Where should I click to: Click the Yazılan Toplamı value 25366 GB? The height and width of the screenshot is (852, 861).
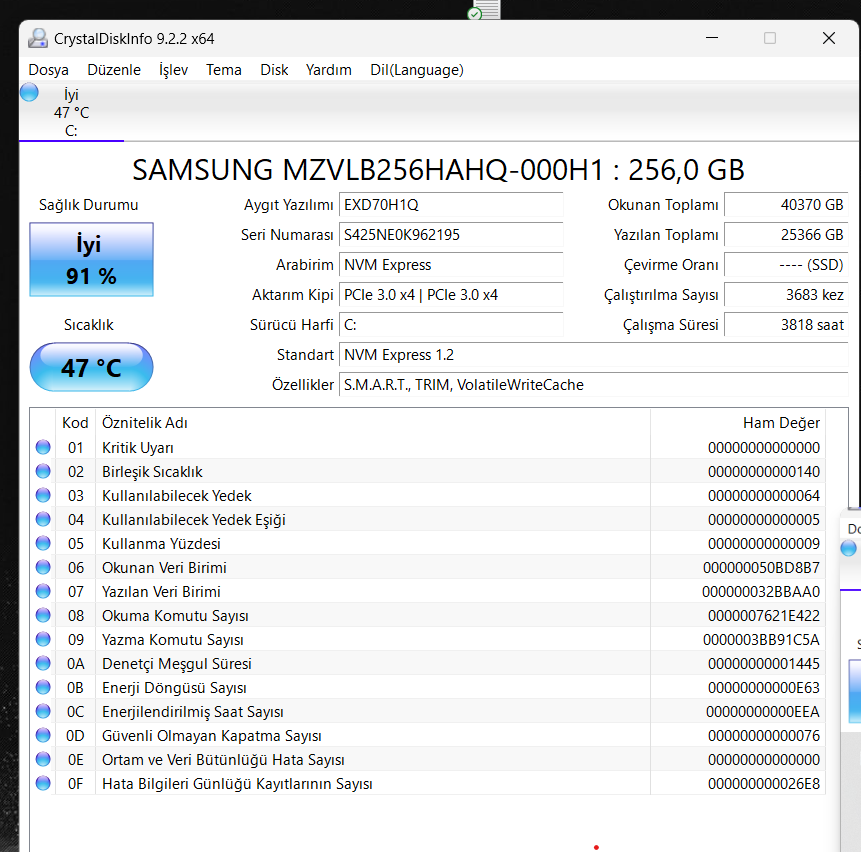click(x=786, y=235)
